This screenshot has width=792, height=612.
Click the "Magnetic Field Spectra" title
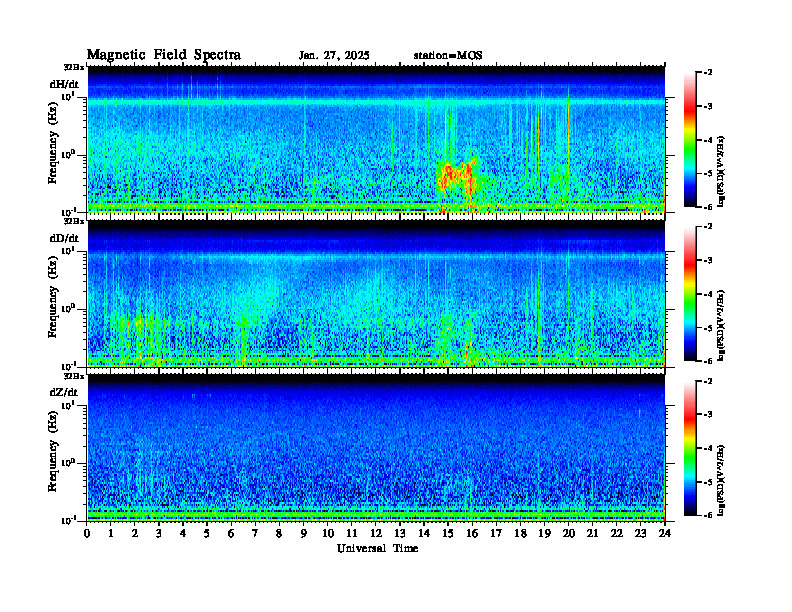[x=164, y=55]
